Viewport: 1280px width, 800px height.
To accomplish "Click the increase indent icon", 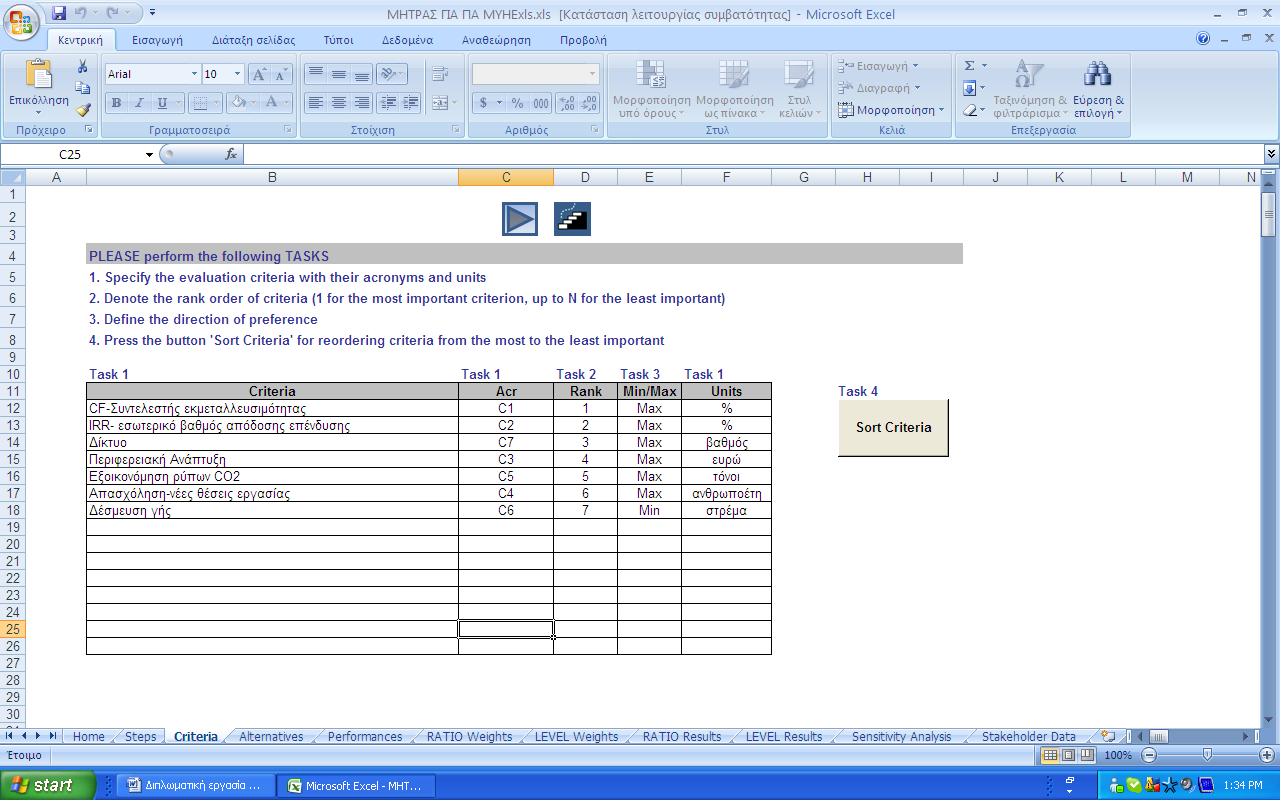I will coord(411,103).
